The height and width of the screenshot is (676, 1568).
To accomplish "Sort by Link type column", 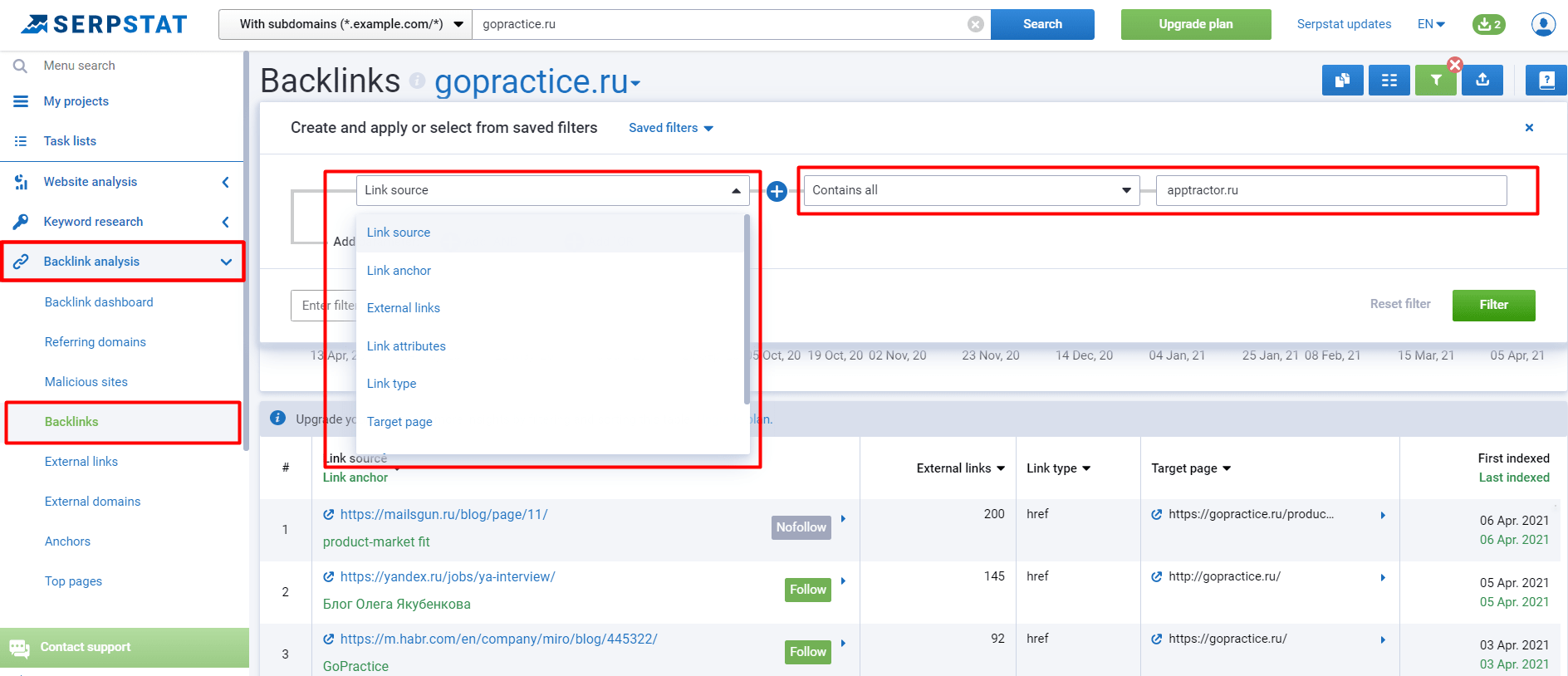I will [x=1059, y=468].
